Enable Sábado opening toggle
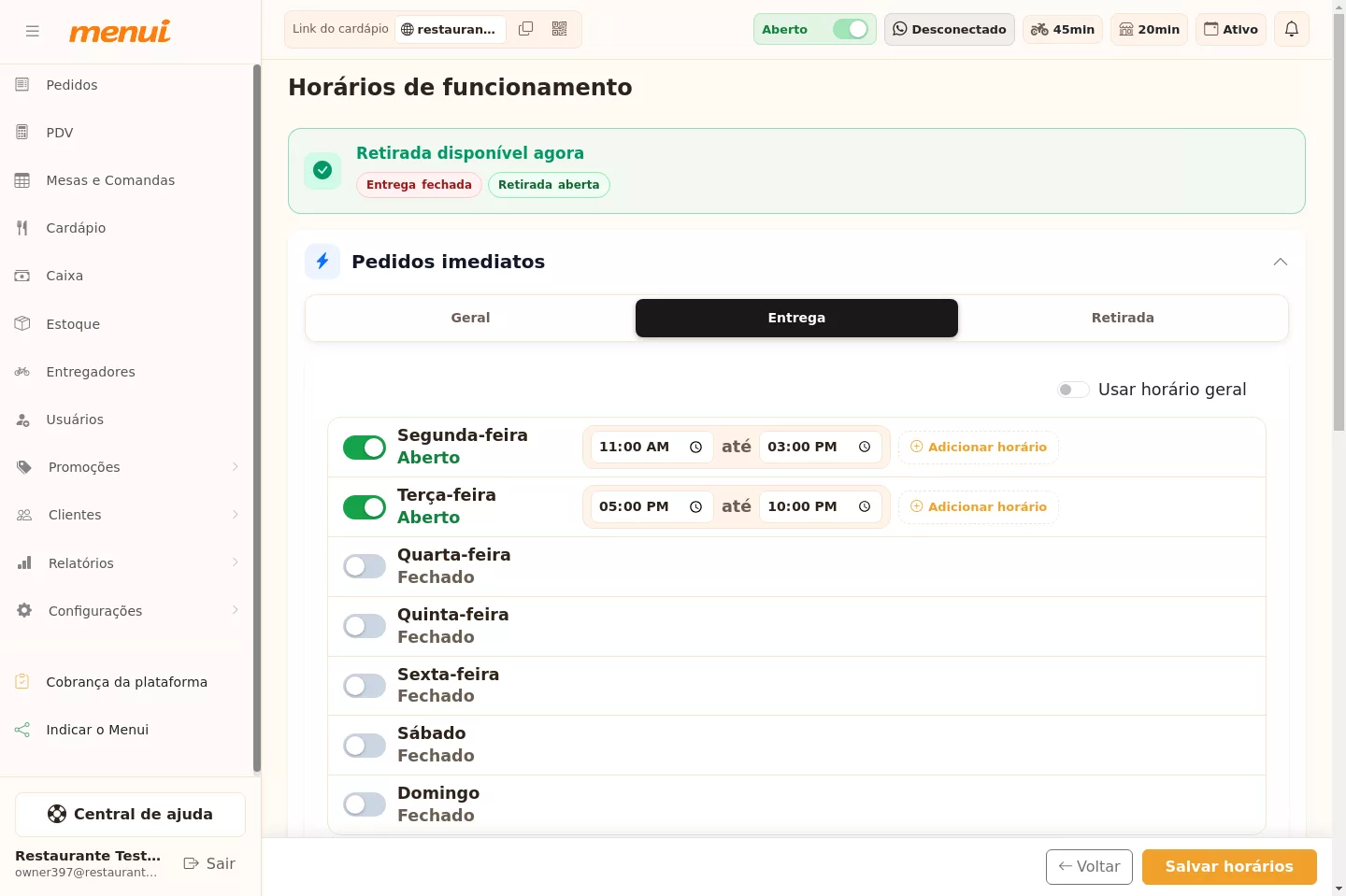Viewport: 1346px width, 896px height. 365,746
